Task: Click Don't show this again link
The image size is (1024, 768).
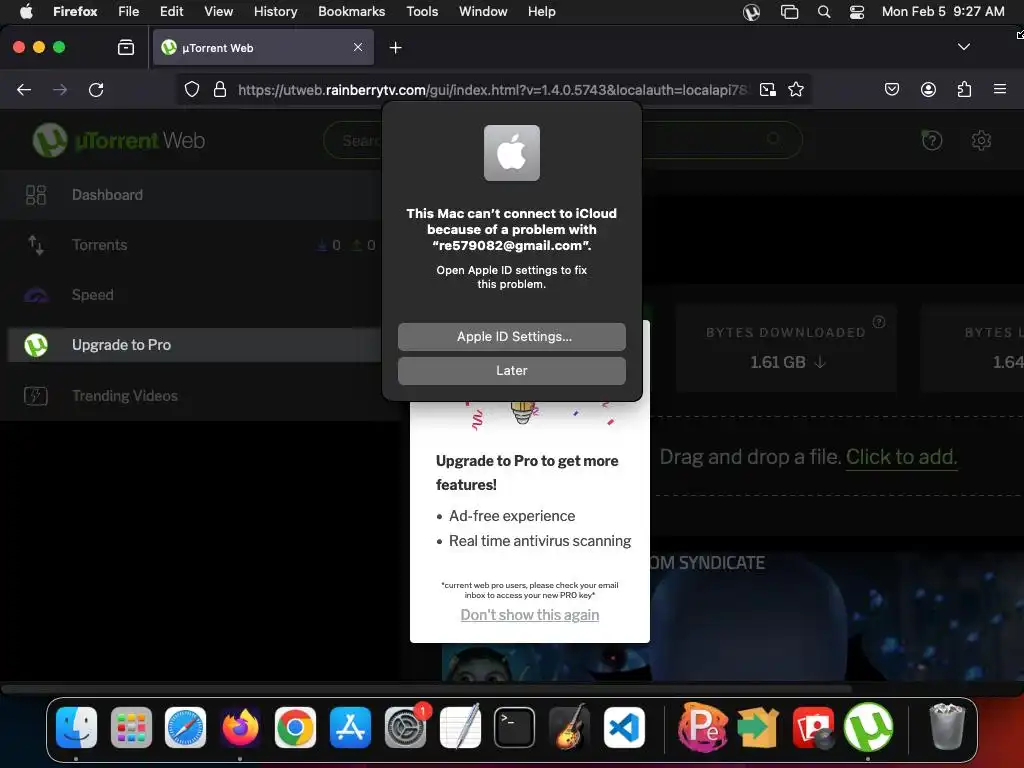Action: pos(530,615)
